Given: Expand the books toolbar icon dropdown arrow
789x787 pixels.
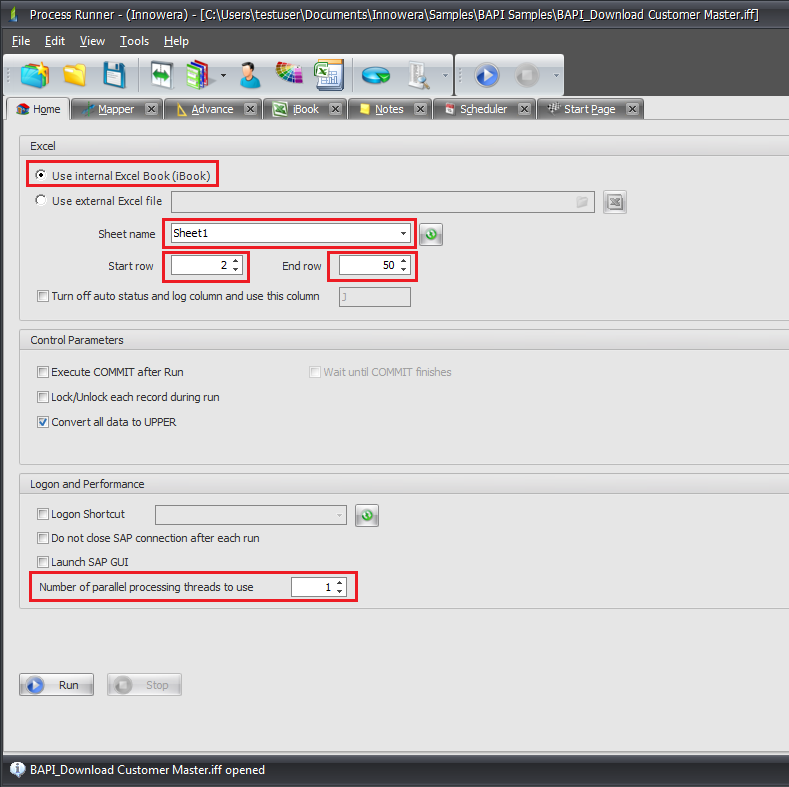Looking at the screenshot, I should 222,76.
